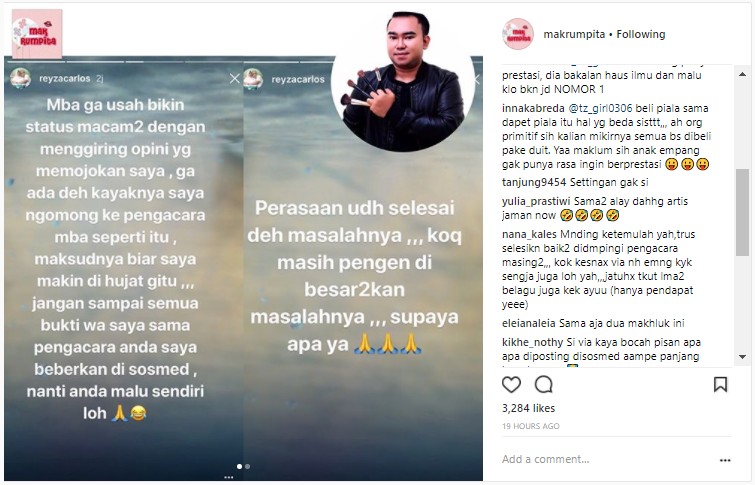Open innakabreda commenter profile
The image size is (755, 485).
click(x=533, y=108)
